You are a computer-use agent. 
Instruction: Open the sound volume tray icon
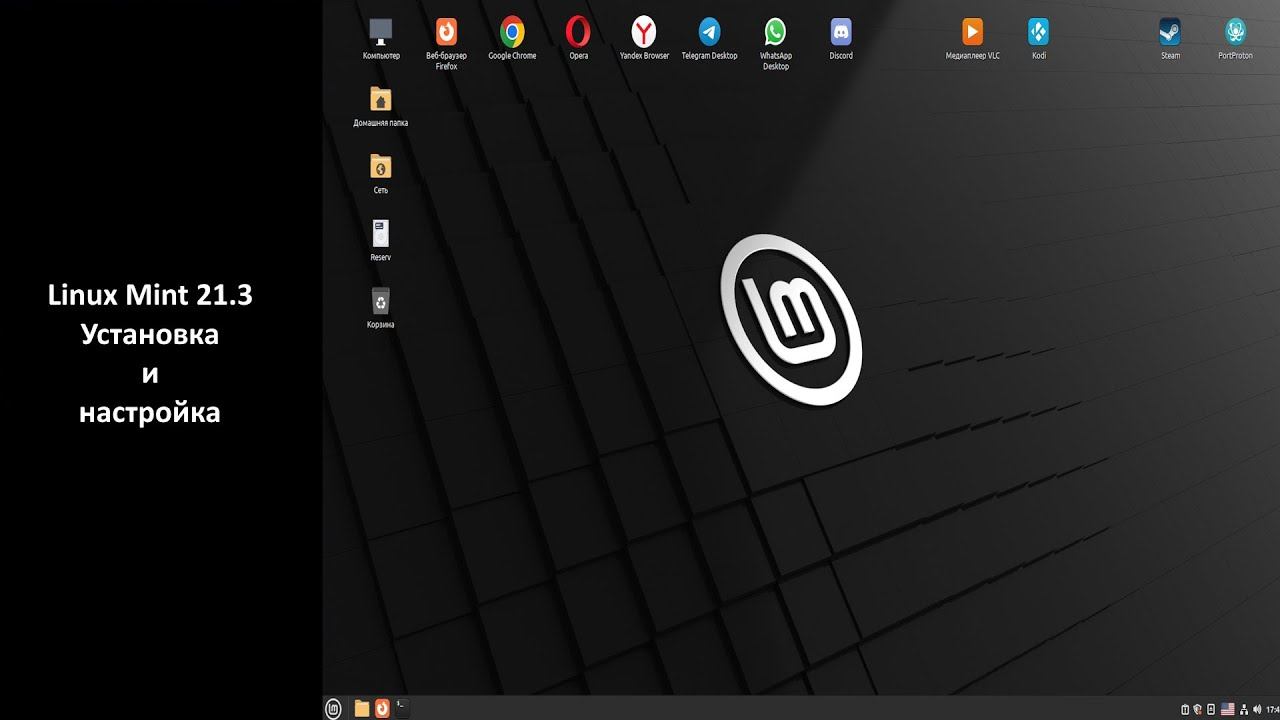point(1259,709)
